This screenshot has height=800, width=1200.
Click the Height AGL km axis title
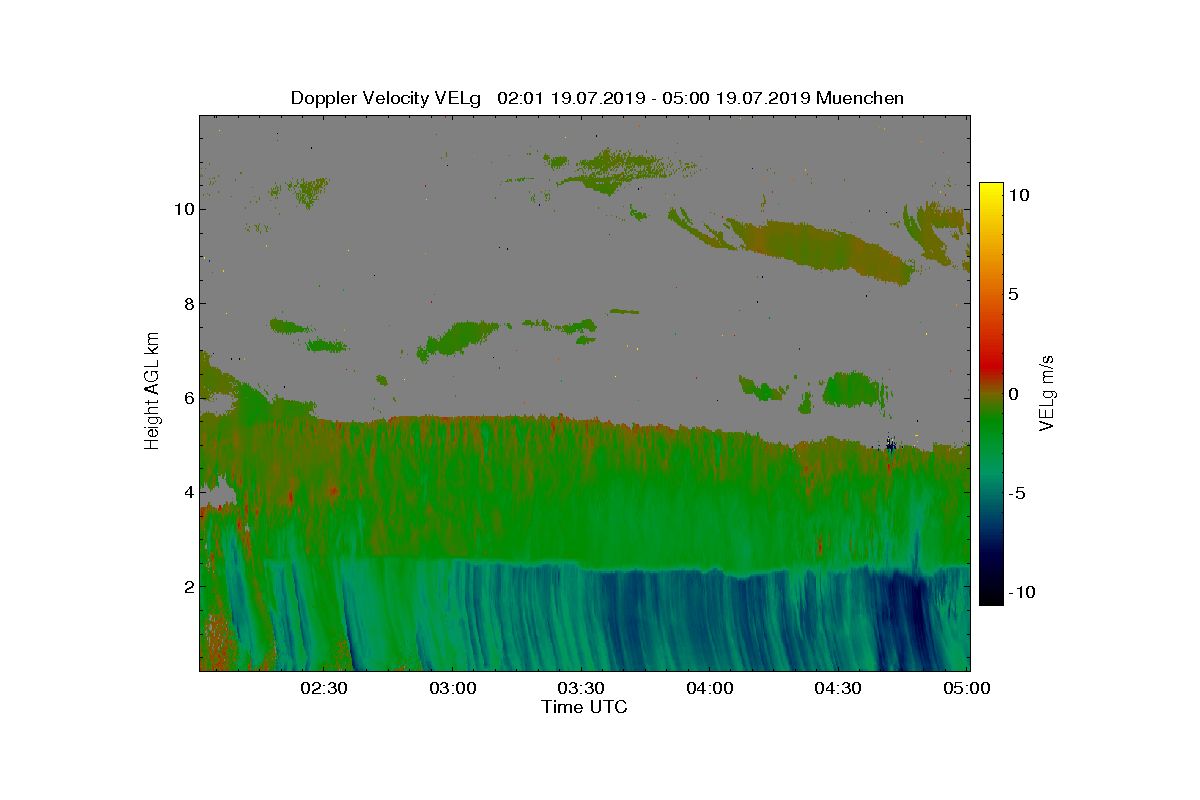point(152,391)
